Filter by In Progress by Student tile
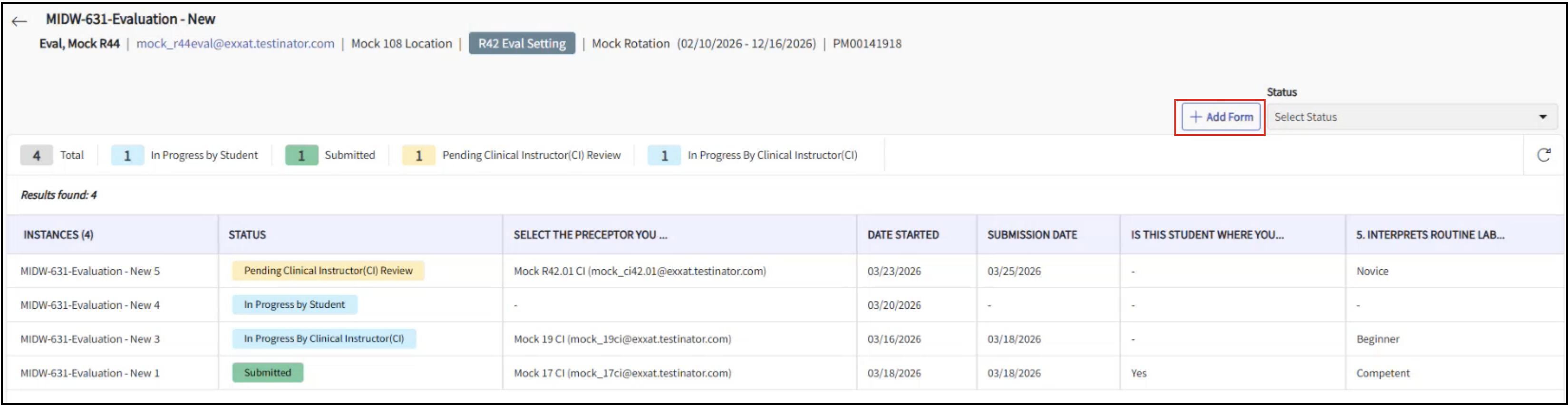 point(185,155)
